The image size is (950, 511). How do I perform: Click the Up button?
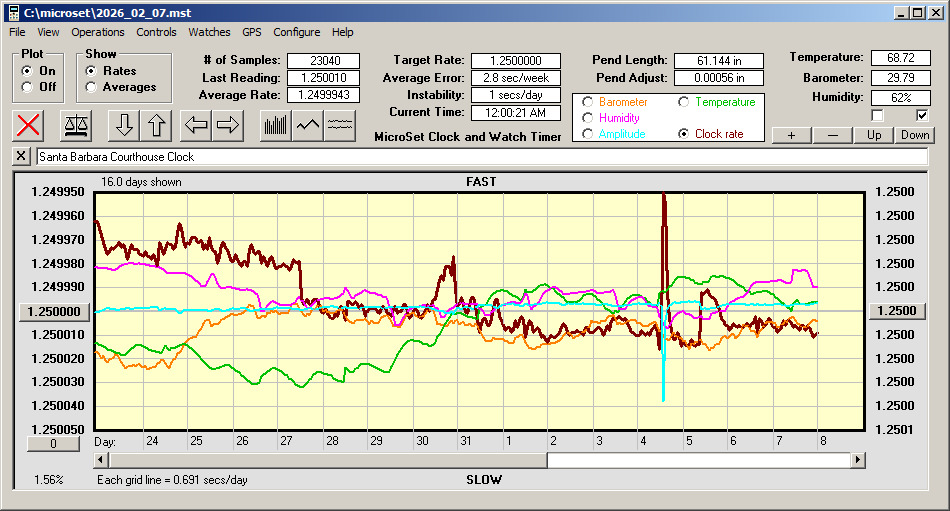[874, 135]
